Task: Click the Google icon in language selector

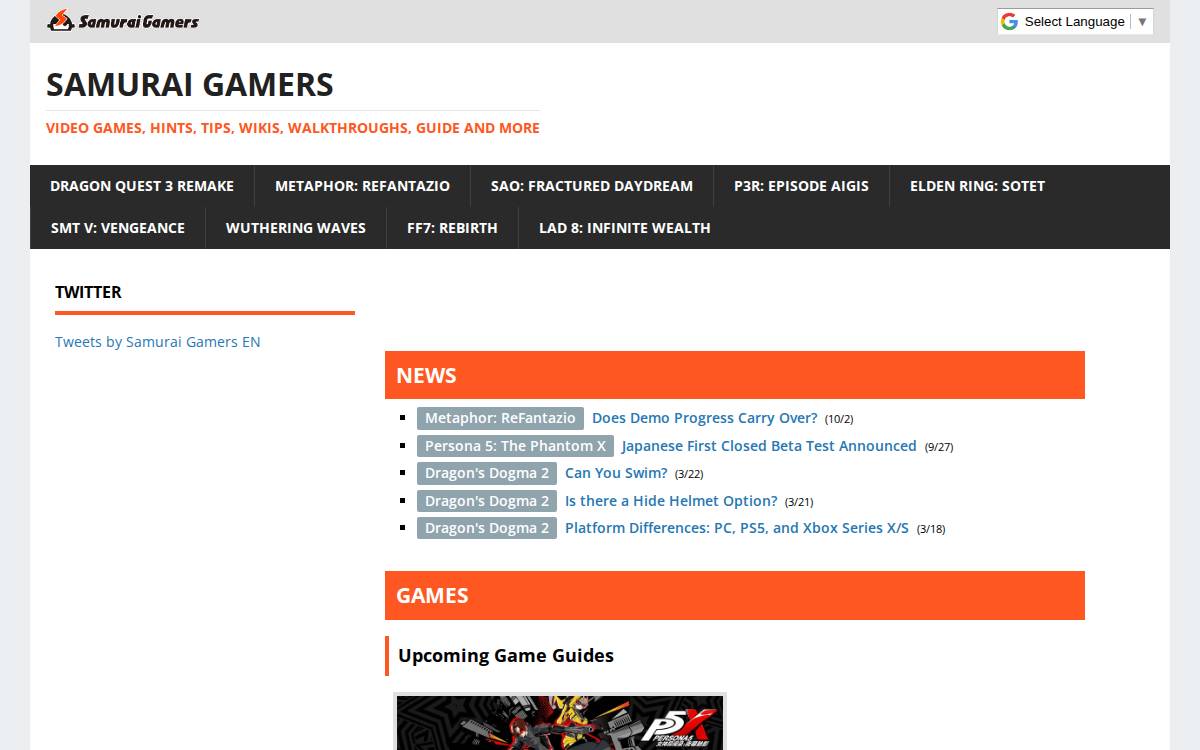Action: click(1009, 22)
